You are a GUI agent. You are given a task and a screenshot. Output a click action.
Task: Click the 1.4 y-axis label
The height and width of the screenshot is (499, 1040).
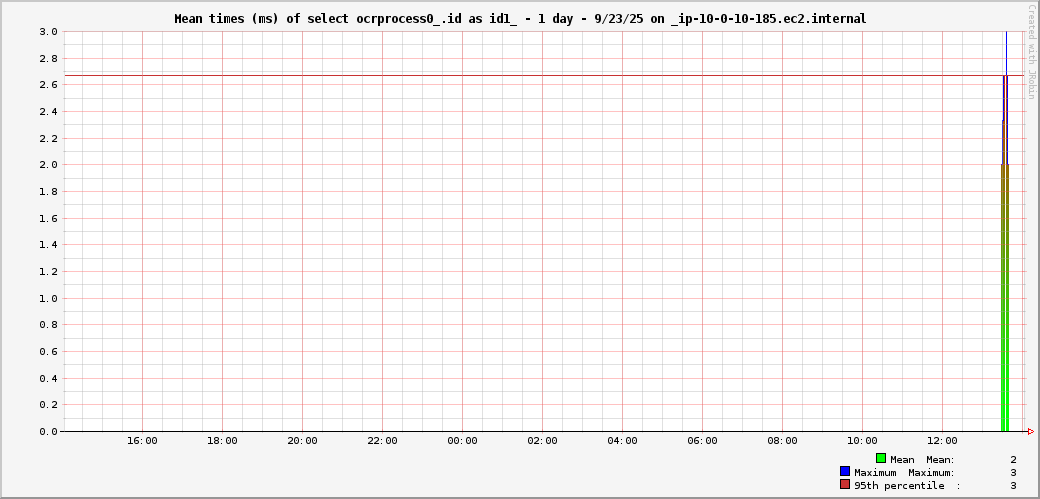coord(48,245)
